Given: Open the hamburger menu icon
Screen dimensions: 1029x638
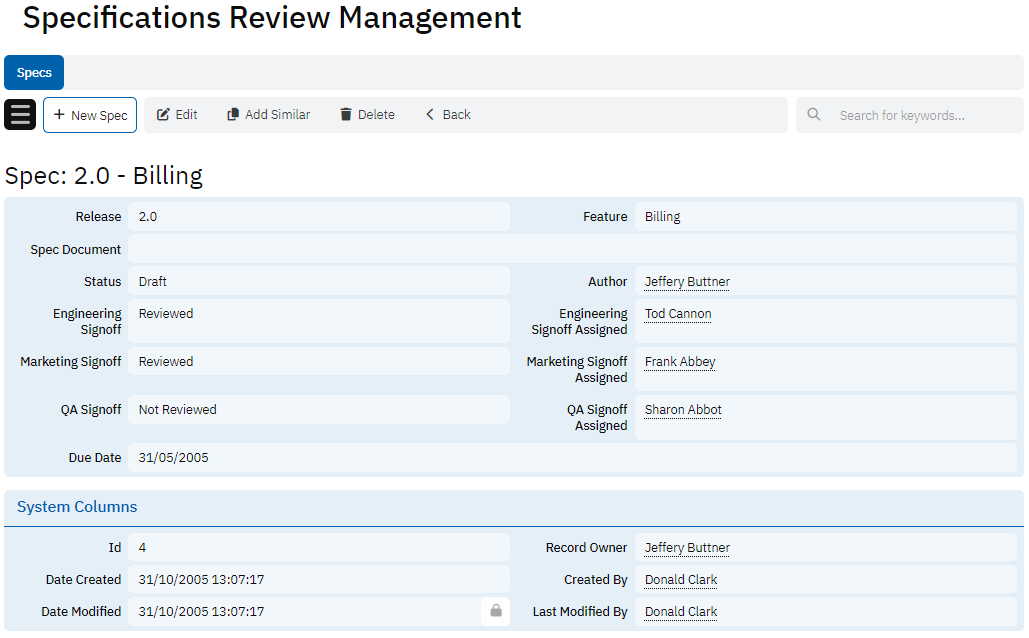Looking at the screenshot, I should click(20, 115).
